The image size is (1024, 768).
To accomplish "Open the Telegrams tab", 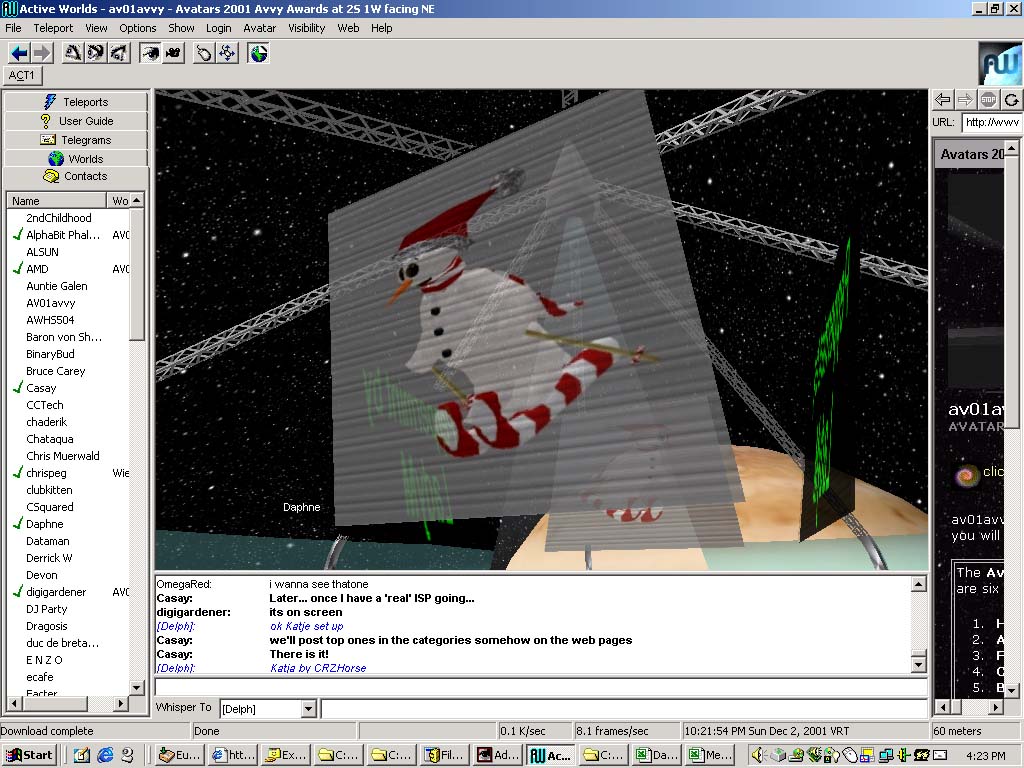I will coord(76,140).
